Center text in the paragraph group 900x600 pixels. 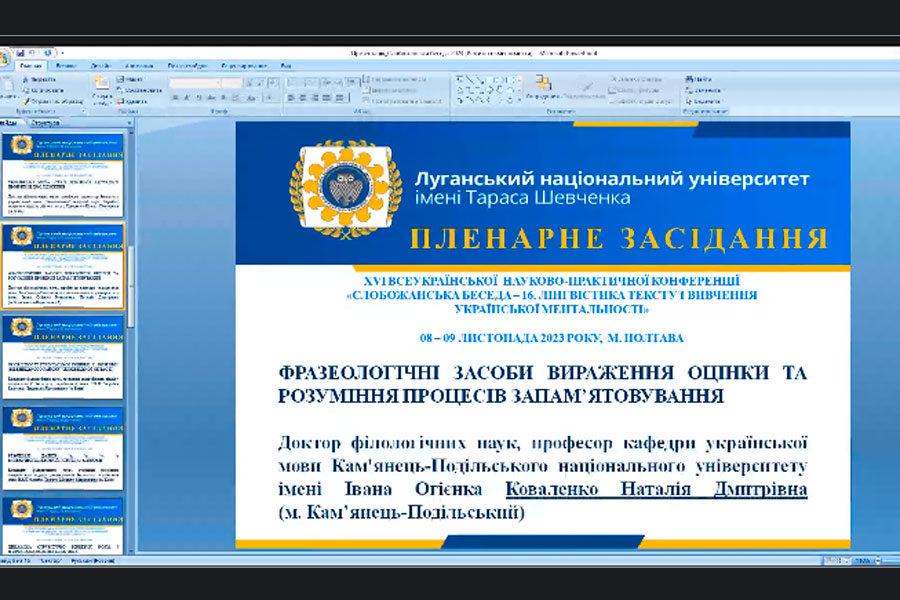tap(303, 98)
